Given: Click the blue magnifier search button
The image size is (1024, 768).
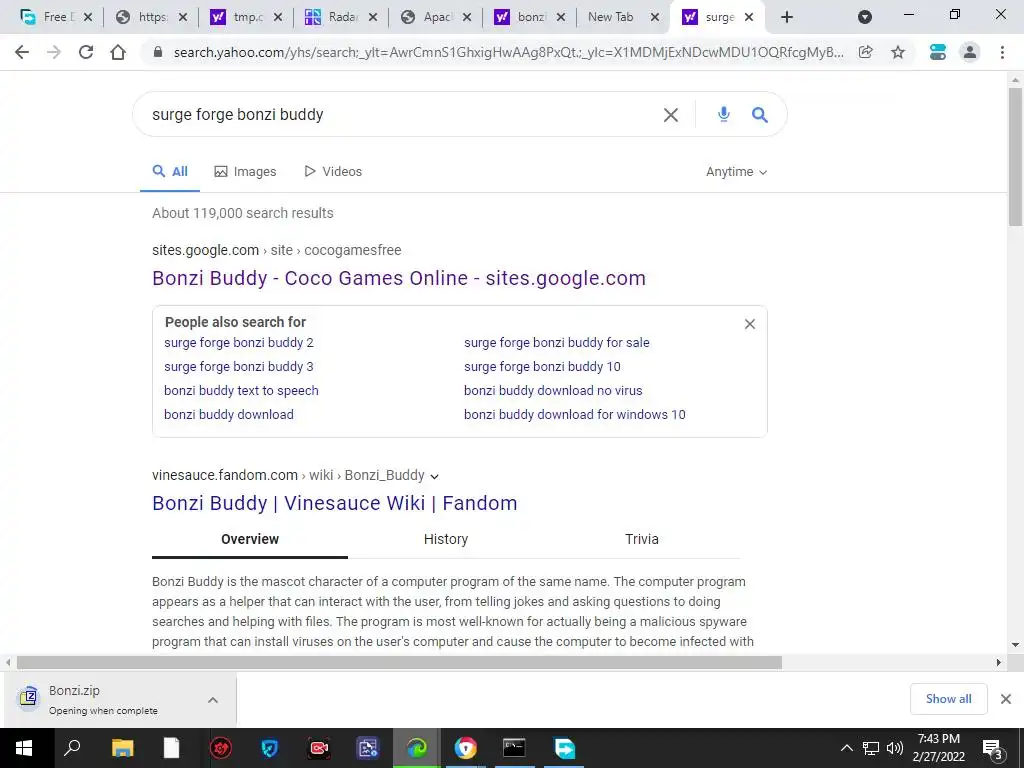Looking at the screenshot, I should [759, 115].
